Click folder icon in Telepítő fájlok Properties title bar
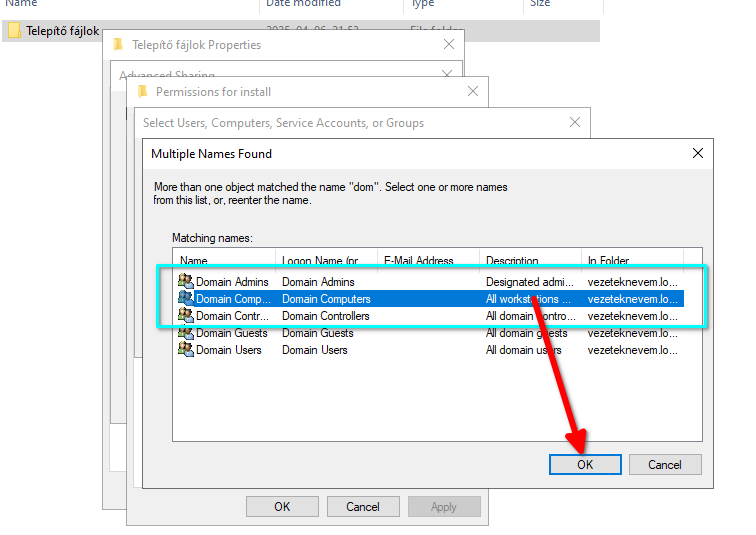This screenshot has width=756, height=535. pos(119,45)
